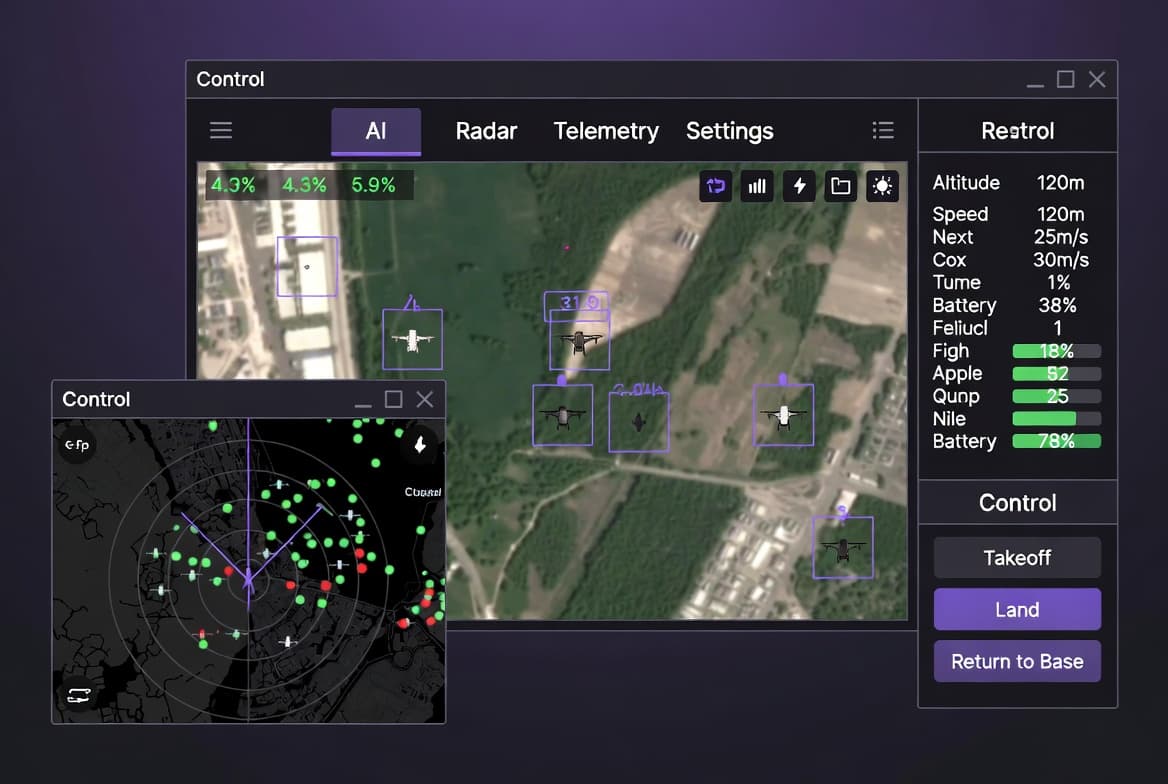Screen dimensions: 1168x784
Task: Click the Apple 52 progress bar
Action: 1056,373
